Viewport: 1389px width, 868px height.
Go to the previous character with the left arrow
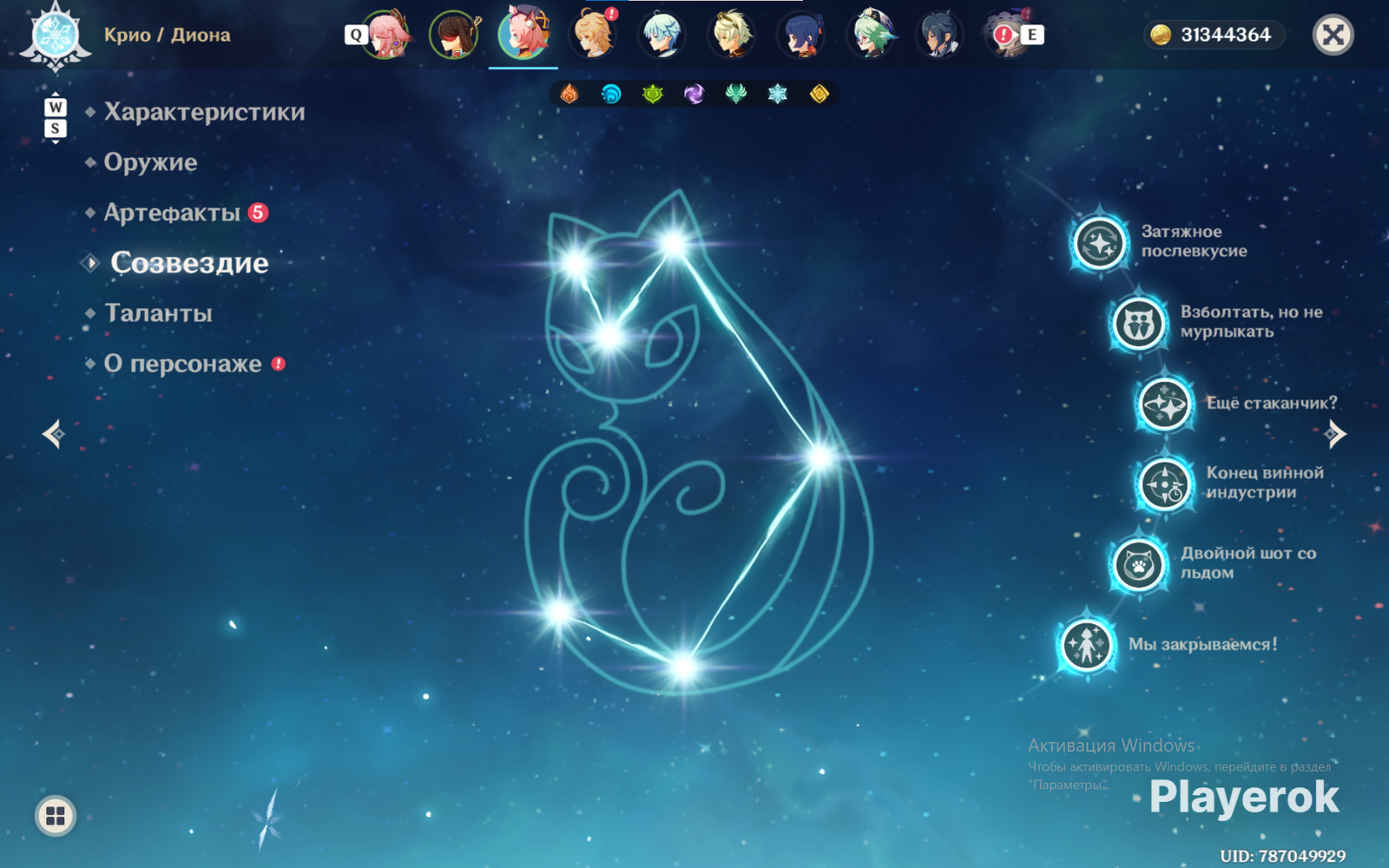pos(54,433)
